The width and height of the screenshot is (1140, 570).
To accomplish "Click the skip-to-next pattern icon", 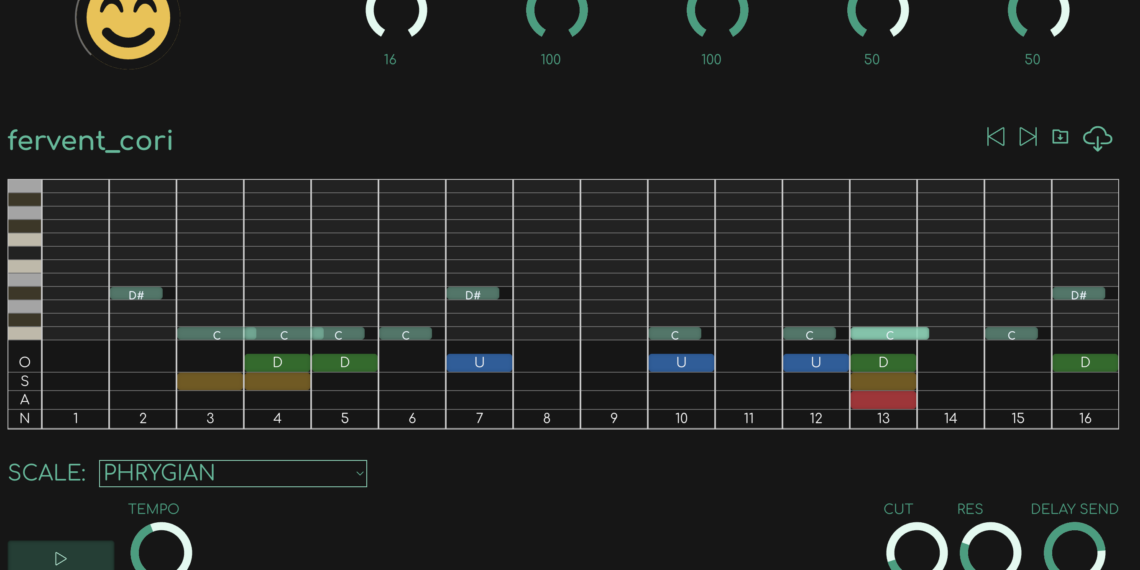I will click(x=1027, y=137).
